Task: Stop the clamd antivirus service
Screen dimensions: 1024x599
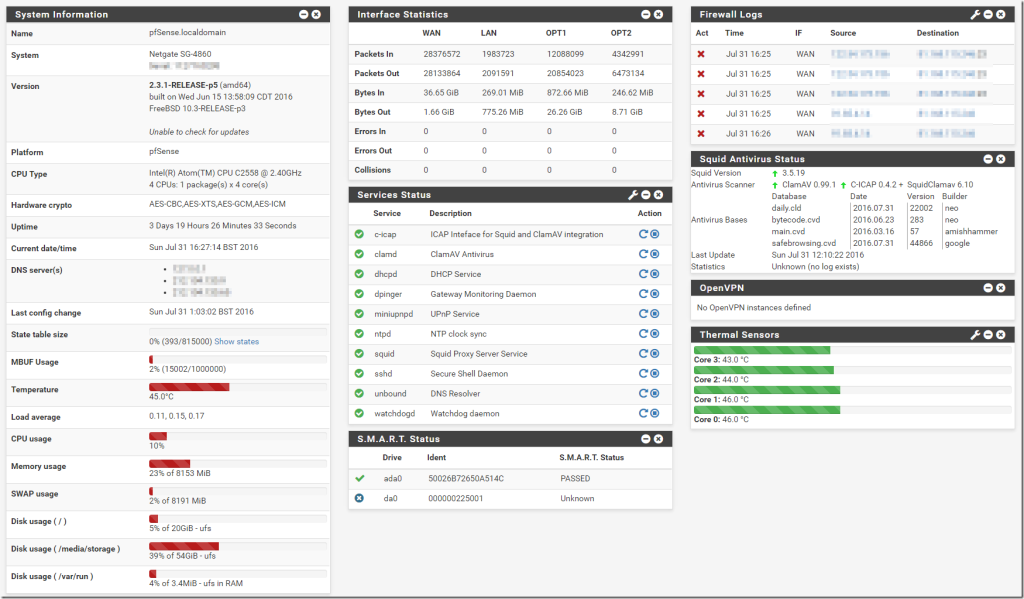Action: [x=655, y=254]
